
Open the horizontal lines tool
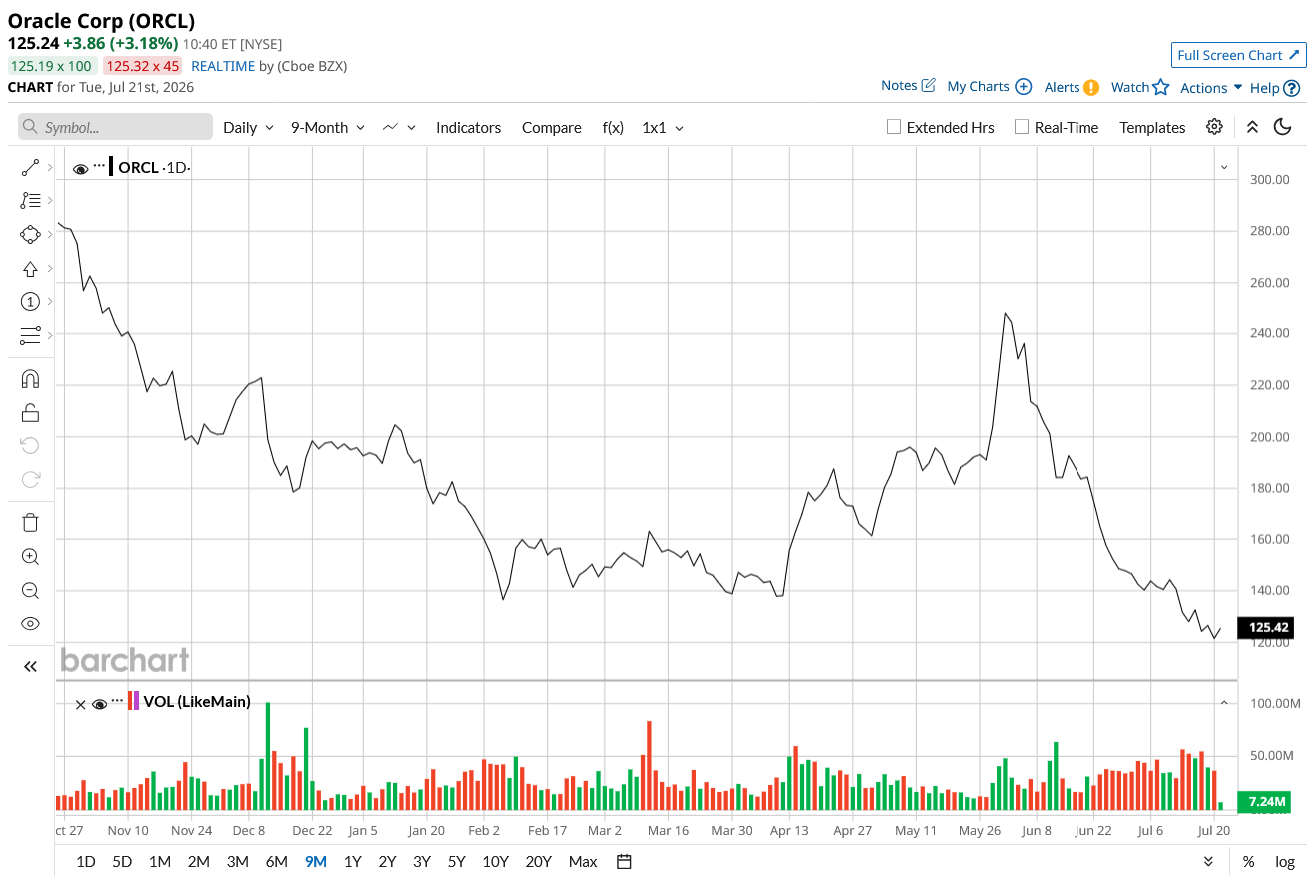(x=30, y=335)
